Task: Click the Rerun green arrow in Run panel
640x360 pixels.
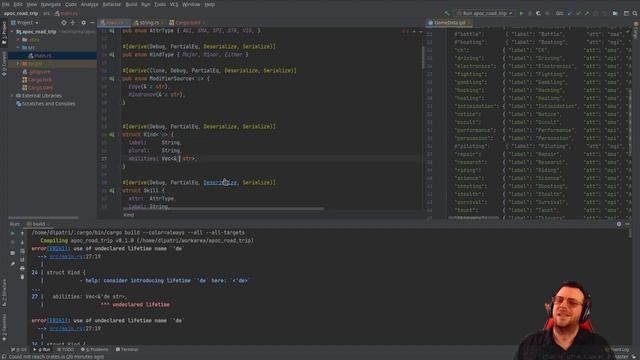Action: point(12,233)
